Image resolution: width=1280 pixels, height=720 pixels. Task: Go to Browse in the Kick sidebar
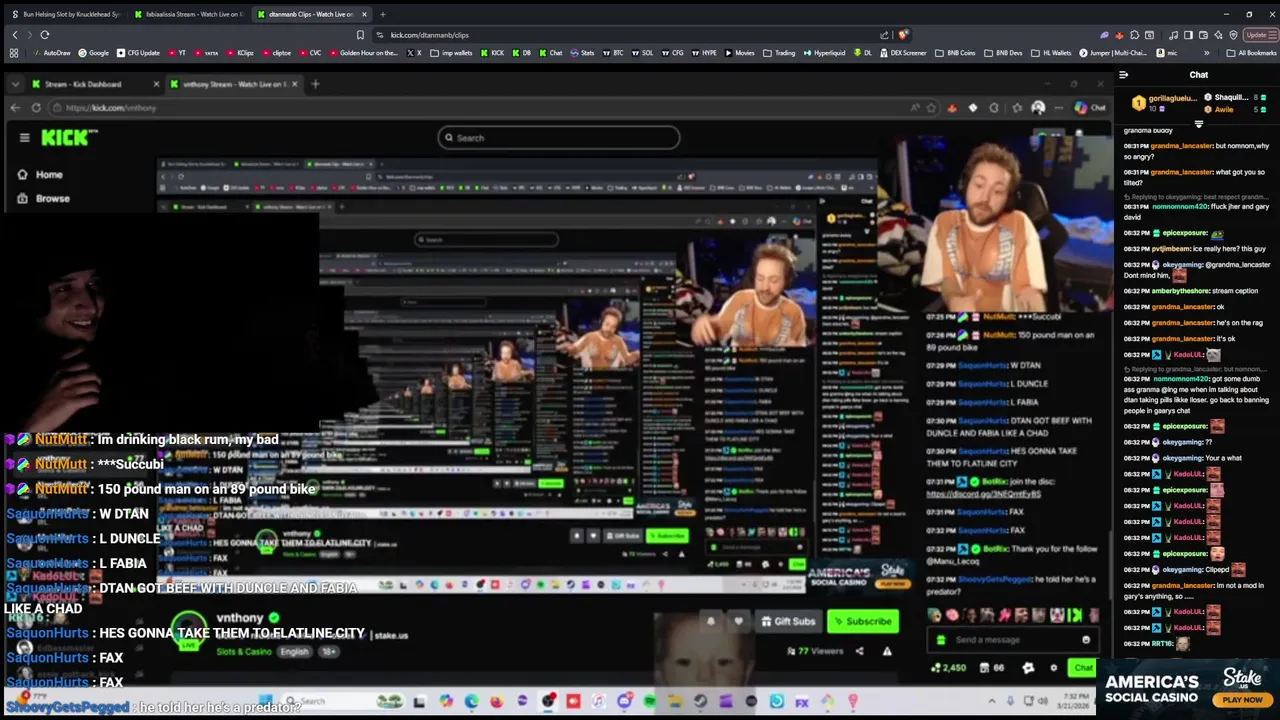[43, 198]
